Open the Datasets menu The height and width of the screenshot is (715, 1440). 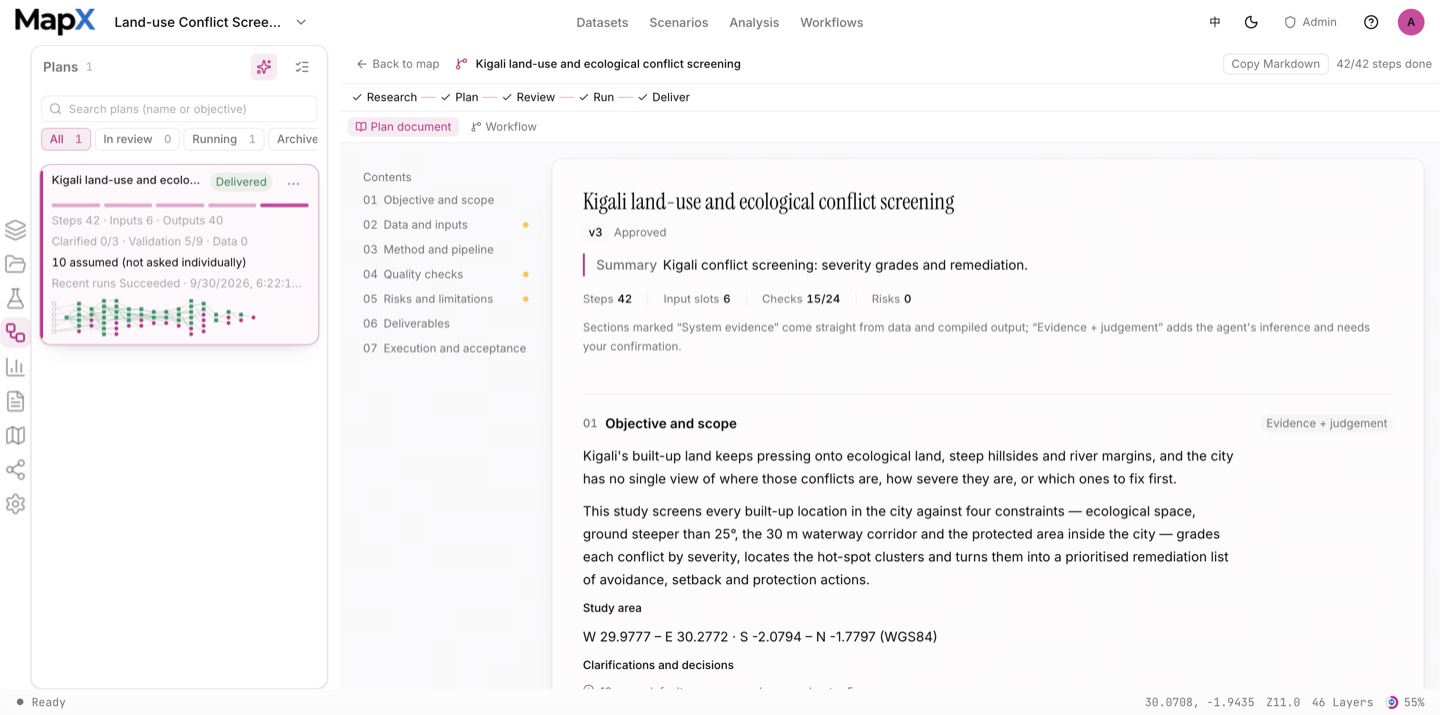click(602, 22)
